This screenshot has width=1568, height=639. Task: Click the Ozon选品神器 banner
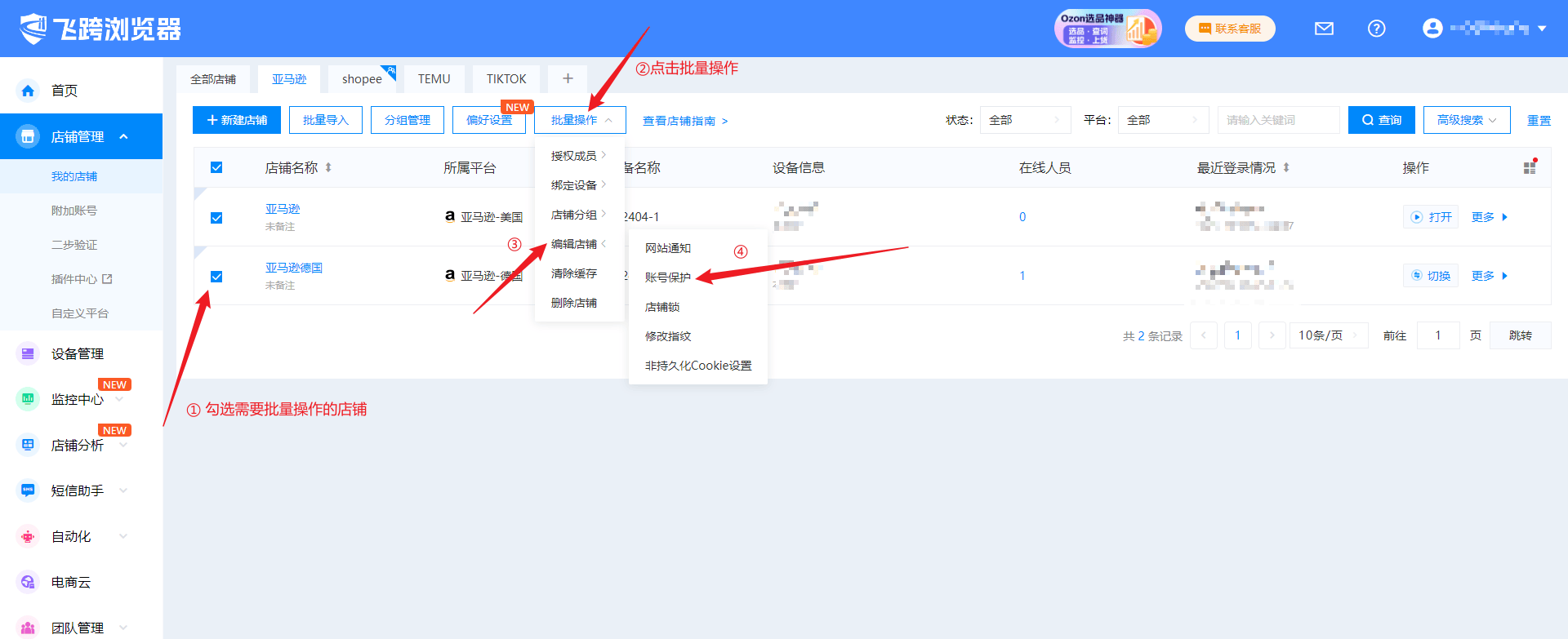click(x=1107, y=29)
